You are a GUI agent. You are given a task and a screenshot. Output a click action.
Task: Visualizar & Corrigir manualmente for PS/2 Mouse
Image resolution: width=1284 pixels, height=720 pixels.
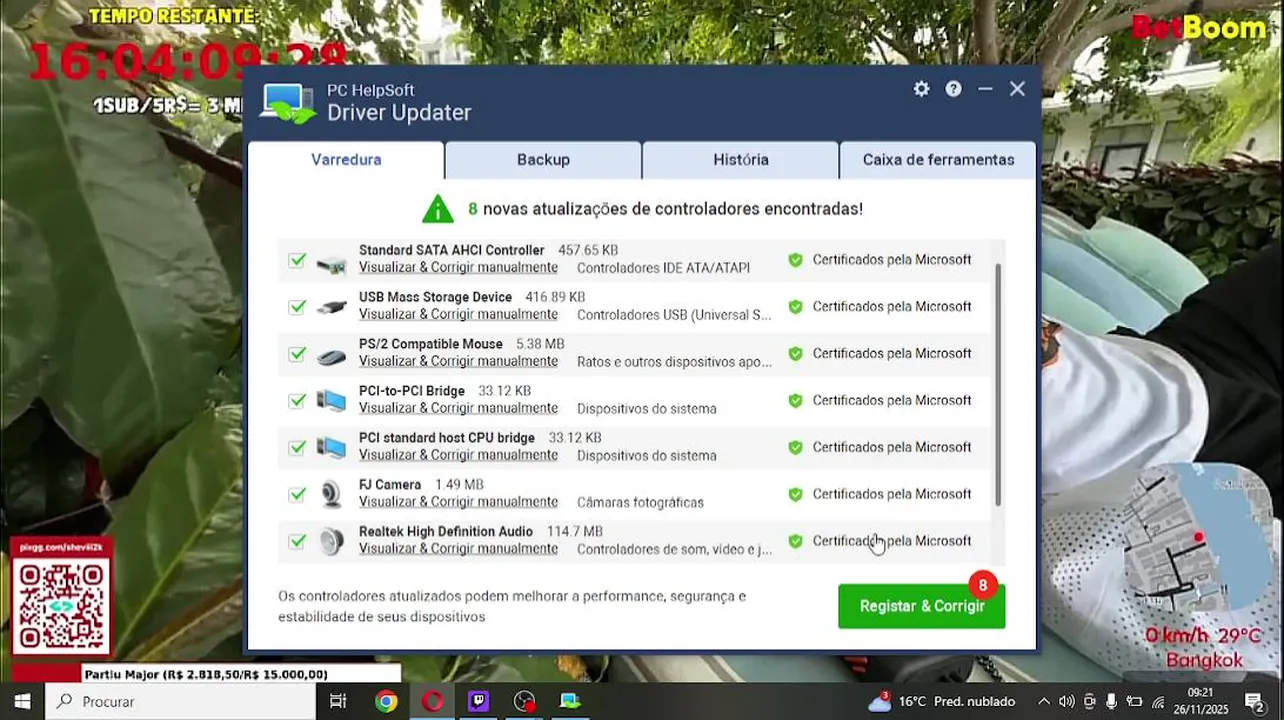pos(458,362)
